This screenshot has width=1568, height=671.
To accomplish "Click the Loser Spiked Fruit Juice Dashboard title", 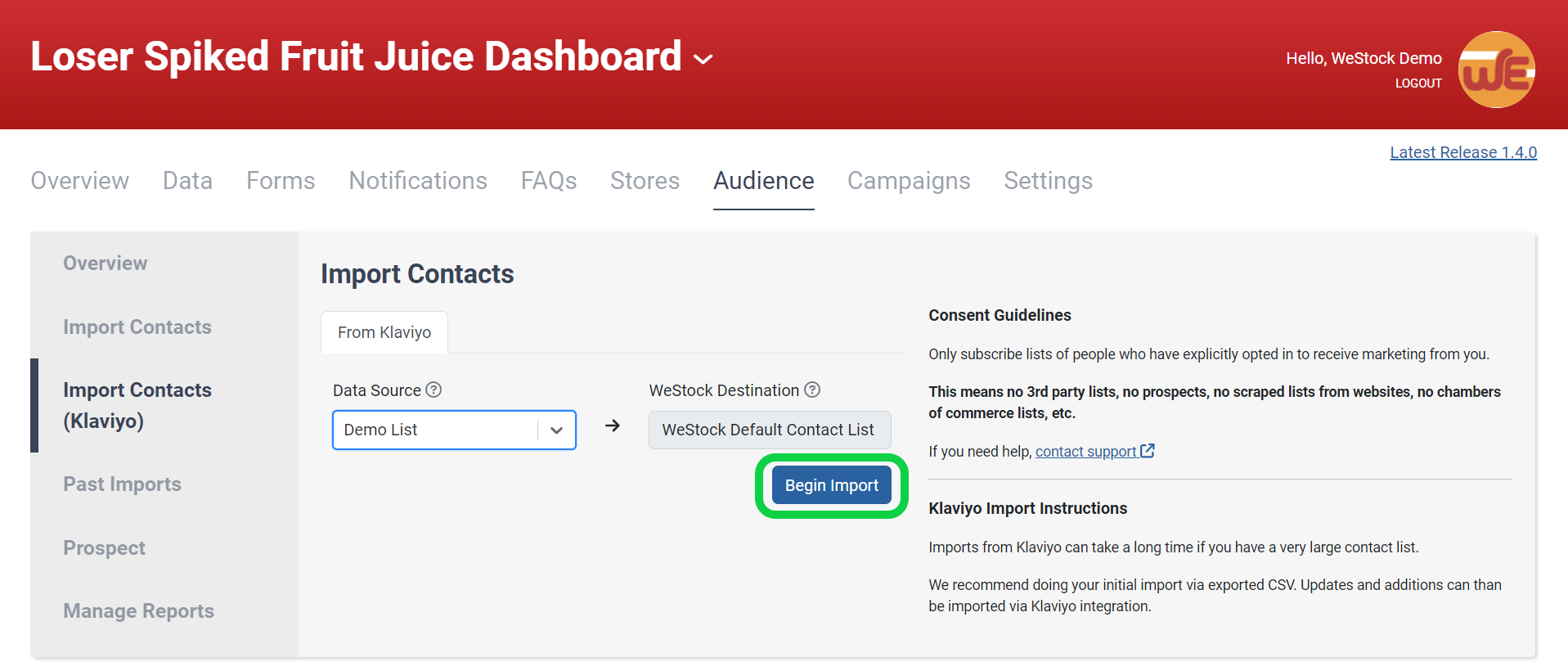I will coord(356,56).
